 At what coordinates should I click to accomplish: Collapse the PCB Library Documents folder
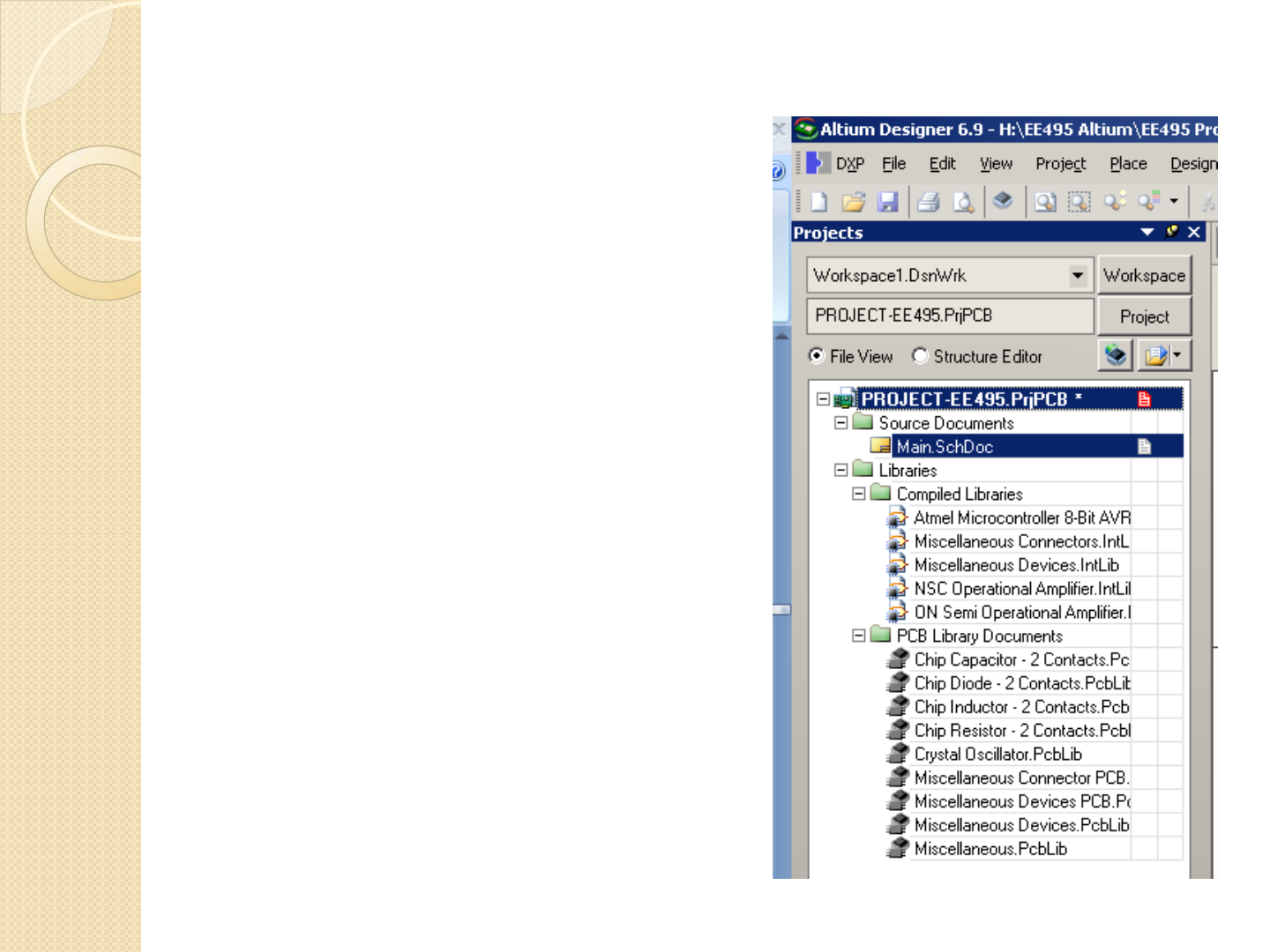[x=858, y=636]
